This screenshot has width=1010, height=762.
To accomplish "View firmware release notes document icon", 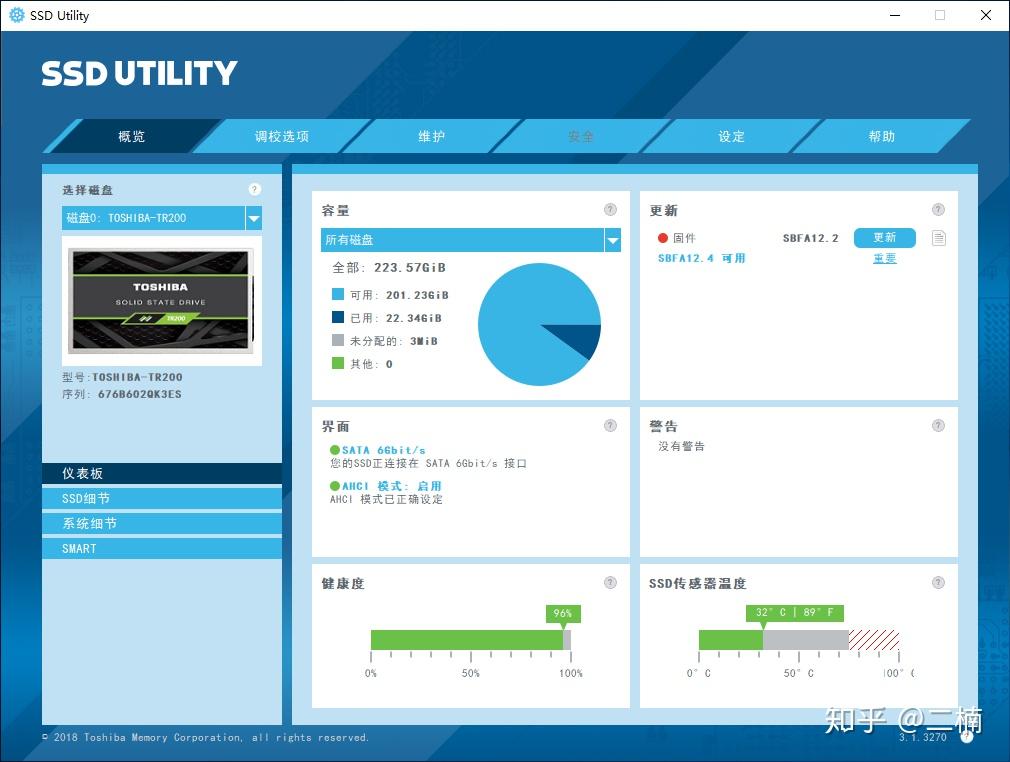I will click(937, 238).
